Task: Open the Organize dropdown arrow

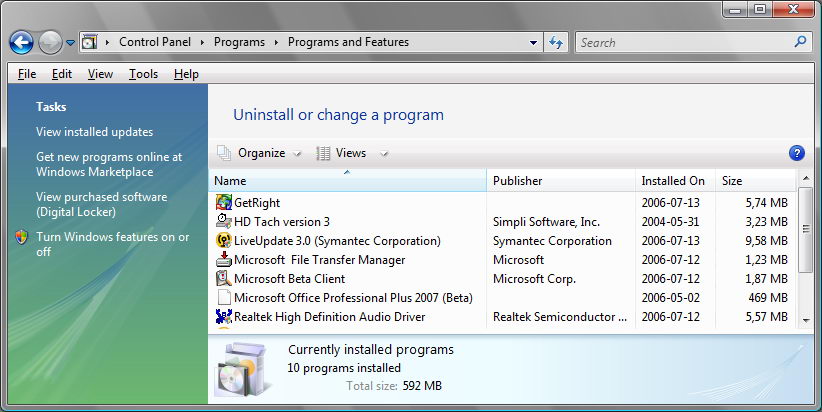Action: click(x=297, y=154)
